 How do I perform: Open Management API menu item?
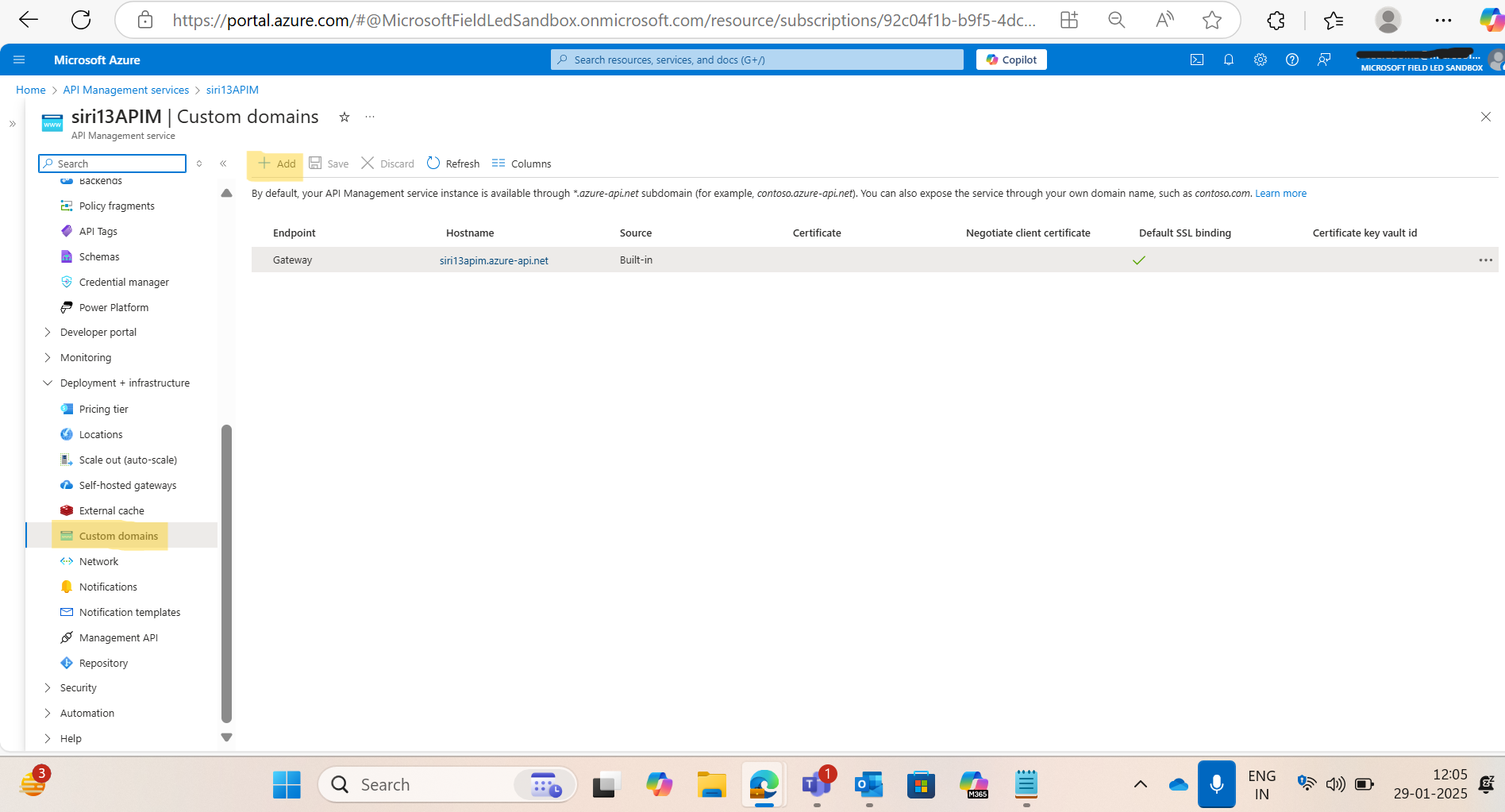(118, 637)
